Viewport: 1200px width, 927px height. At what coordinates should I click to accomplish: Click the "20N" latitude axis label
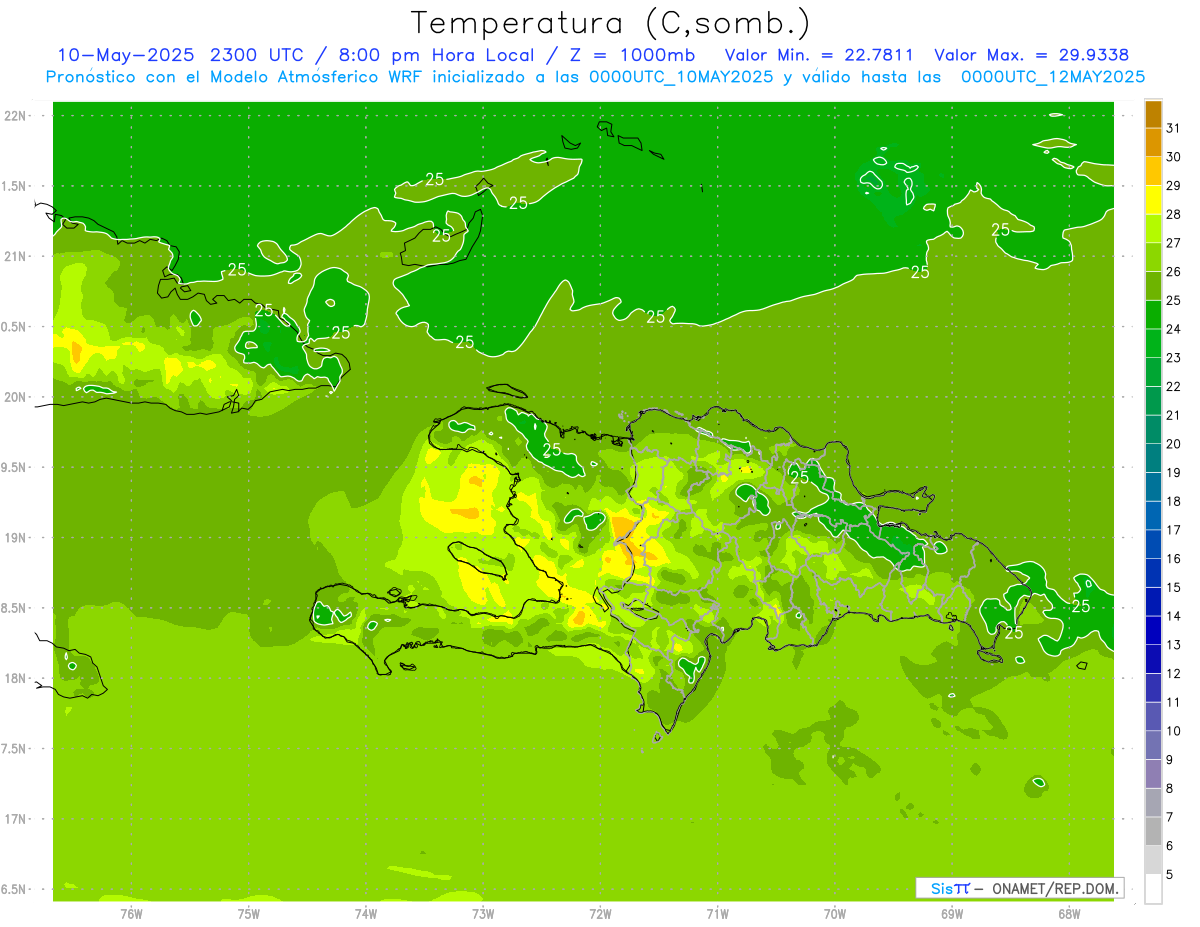(x=15, y=397)
